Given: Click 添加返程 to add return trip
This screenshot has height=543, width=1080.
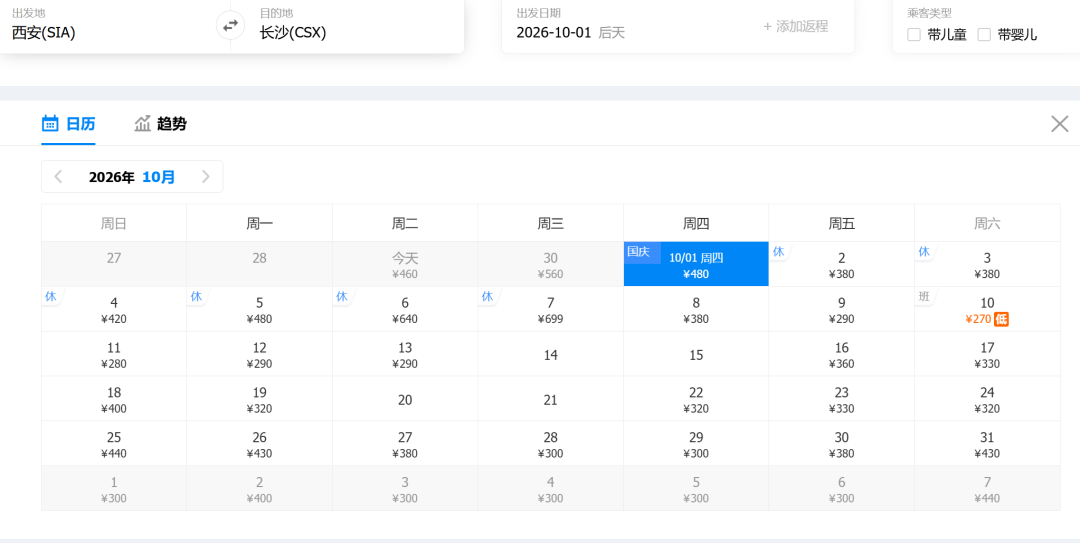Looking at the screenshot, I should pos(796,27).
